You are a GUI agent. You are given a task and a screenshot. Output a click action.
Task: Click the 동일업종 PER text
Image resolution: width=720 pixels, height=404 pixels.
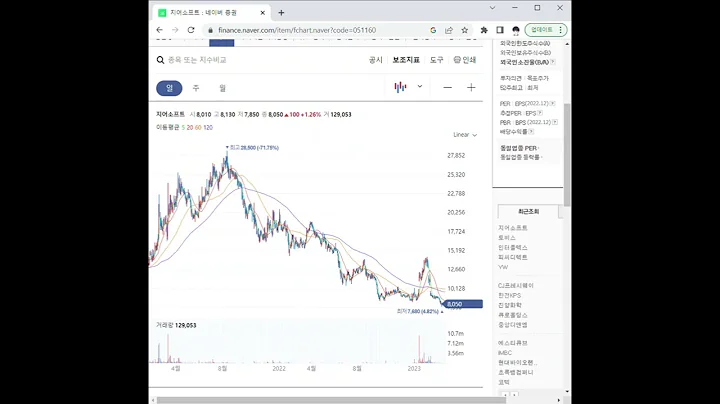[518, 148]
